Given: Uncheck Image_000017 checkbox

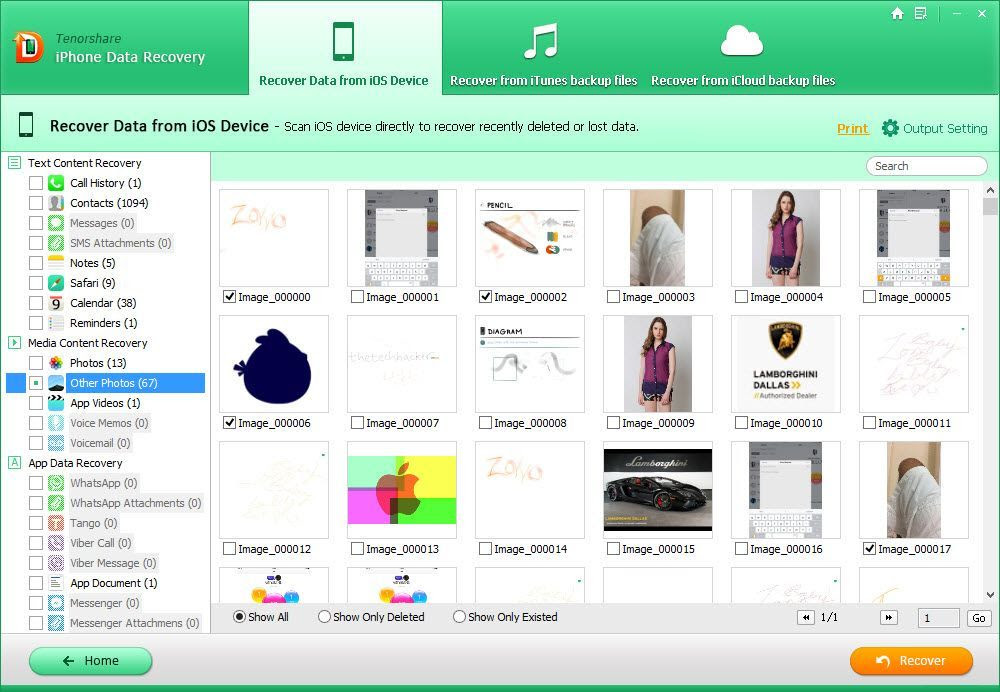Looking at the screenshot, I should 869,548.
